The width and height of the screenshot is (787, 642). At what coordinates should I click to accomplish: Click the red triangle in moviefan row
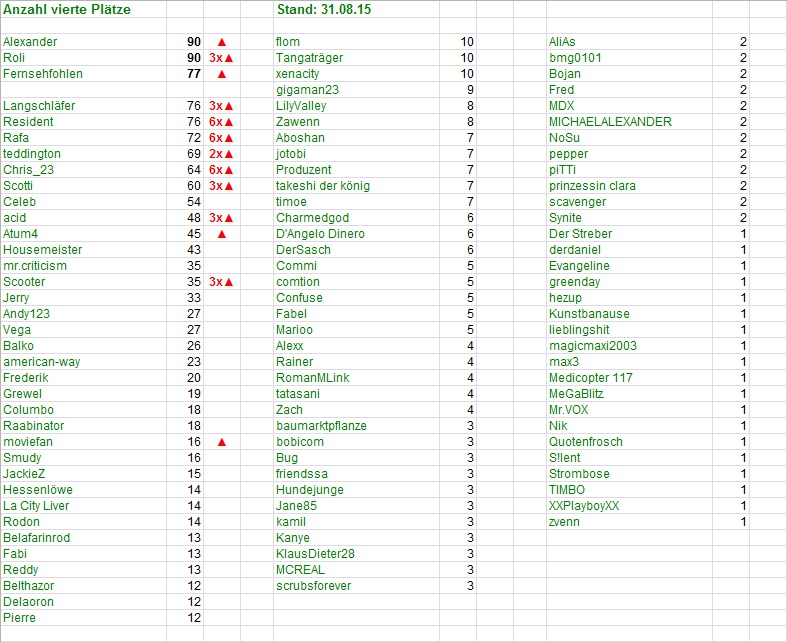tap(221, 442)
